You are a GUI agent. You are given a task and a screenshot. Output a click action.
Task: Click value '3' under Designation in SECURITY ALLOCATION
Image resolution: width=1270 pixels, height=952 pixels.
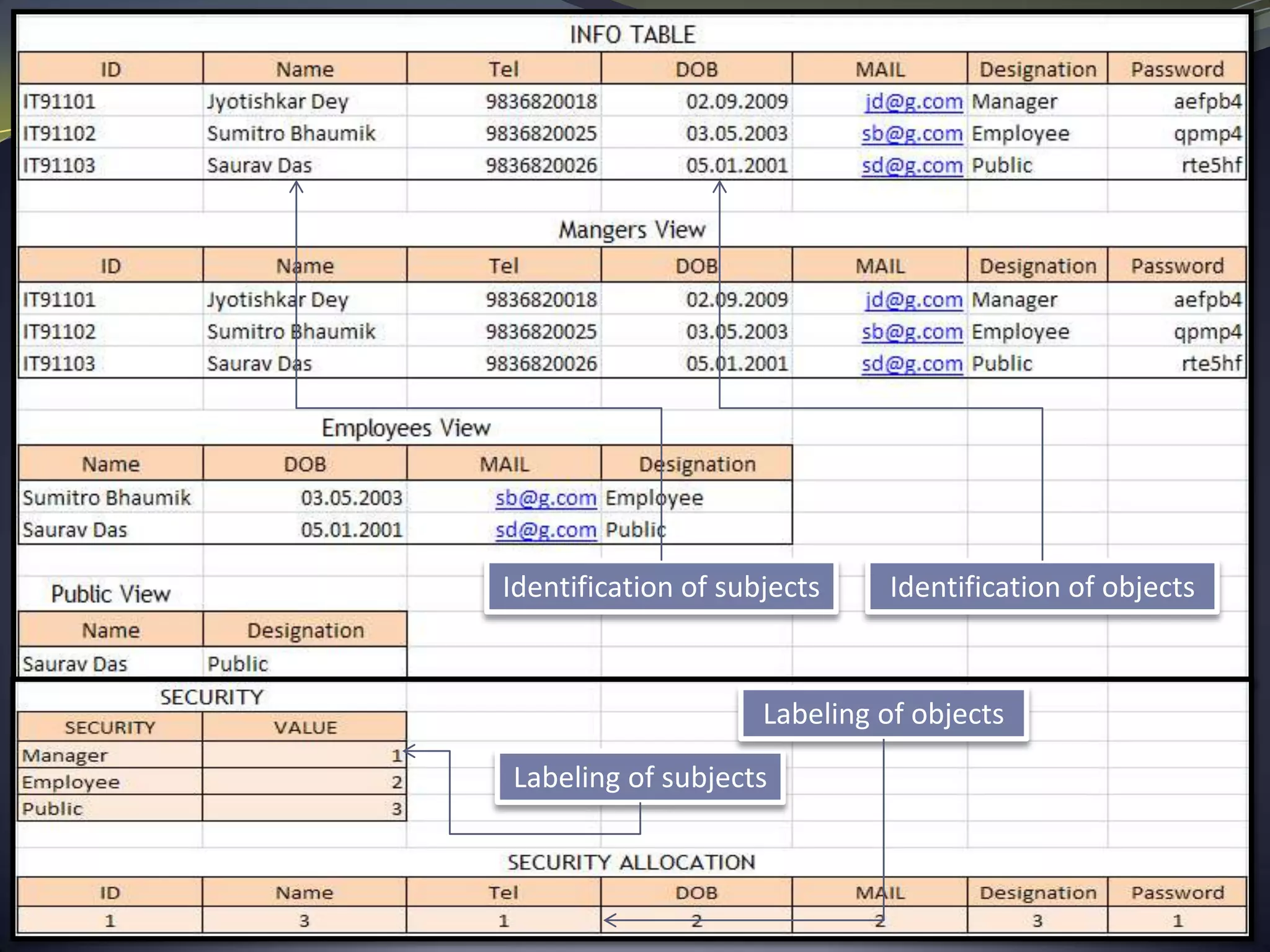1037,920
